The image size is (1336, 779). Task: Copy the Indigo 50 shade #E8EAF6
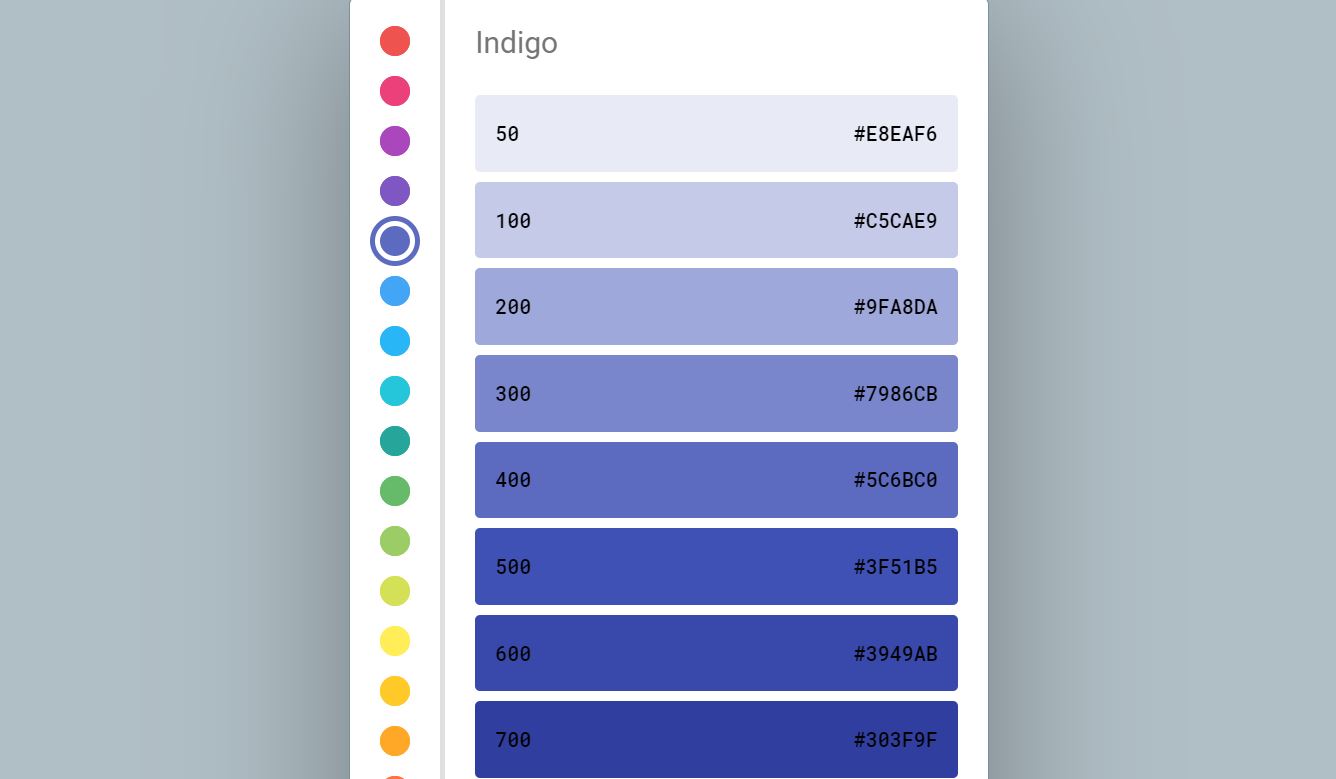pos(716,134)
